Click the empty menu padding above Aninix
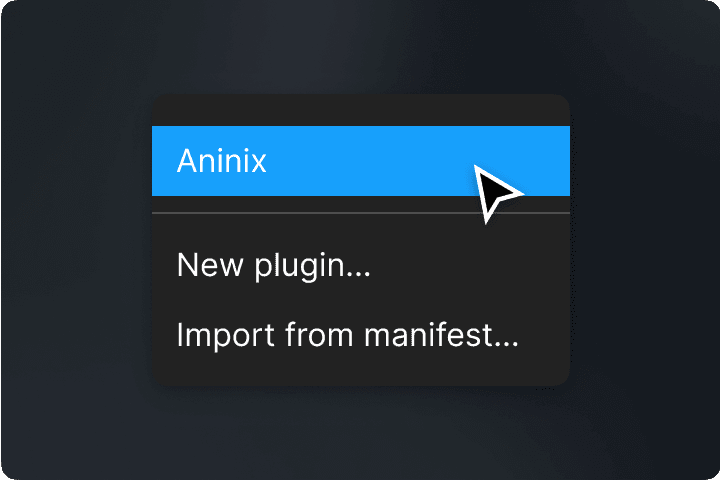Viewport: 720px width, 480px height. click(360, 110)
